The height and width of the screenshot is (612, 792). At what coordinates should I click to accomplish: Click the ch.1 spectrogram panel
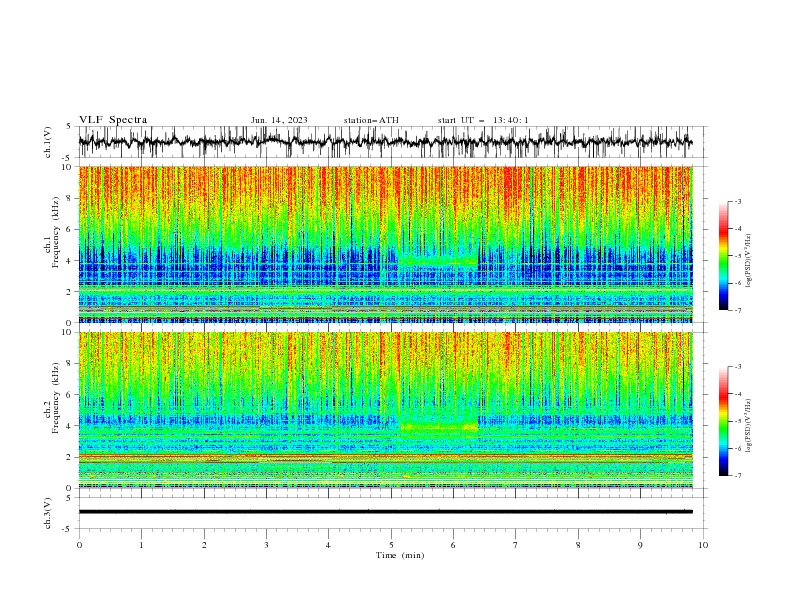[x=385, y=244]
